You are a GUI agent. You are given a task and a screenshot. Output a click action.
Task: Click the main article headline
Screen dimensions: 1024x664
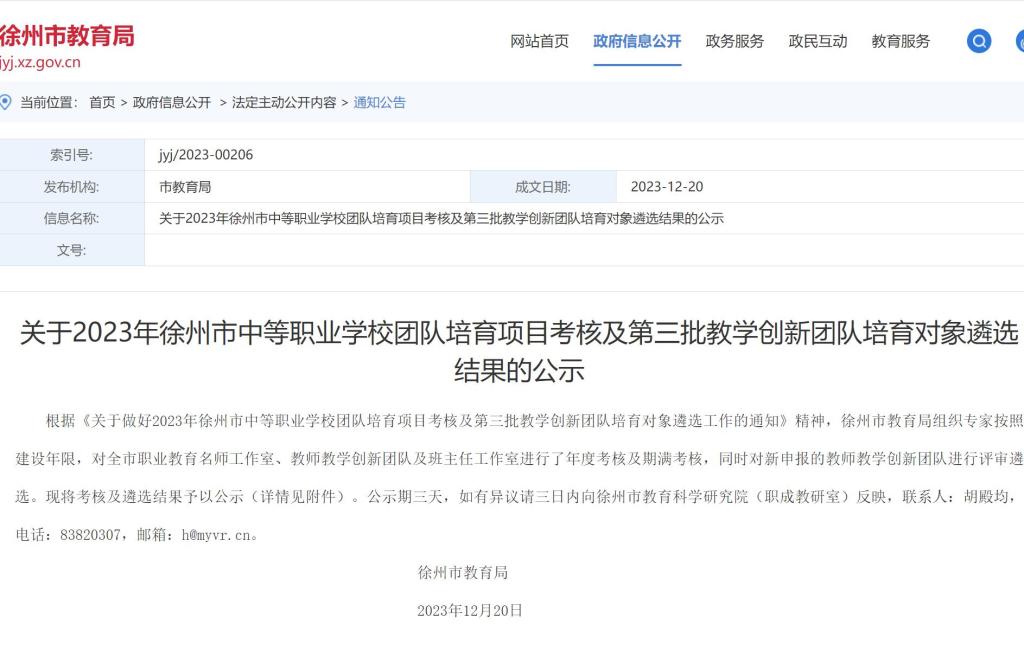[x=519, y=351]
